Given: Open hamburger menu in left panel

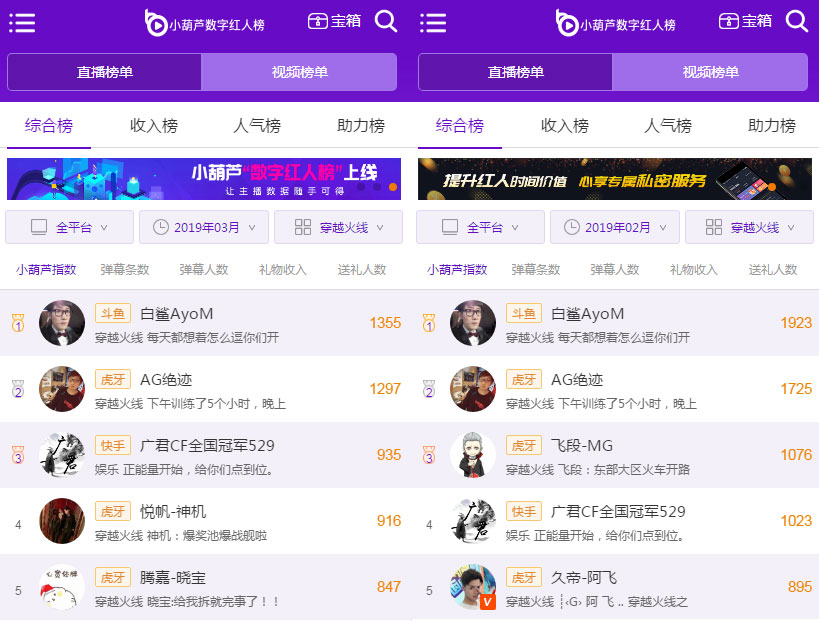Looking at the screenshot, I should (x=22, y=22).
